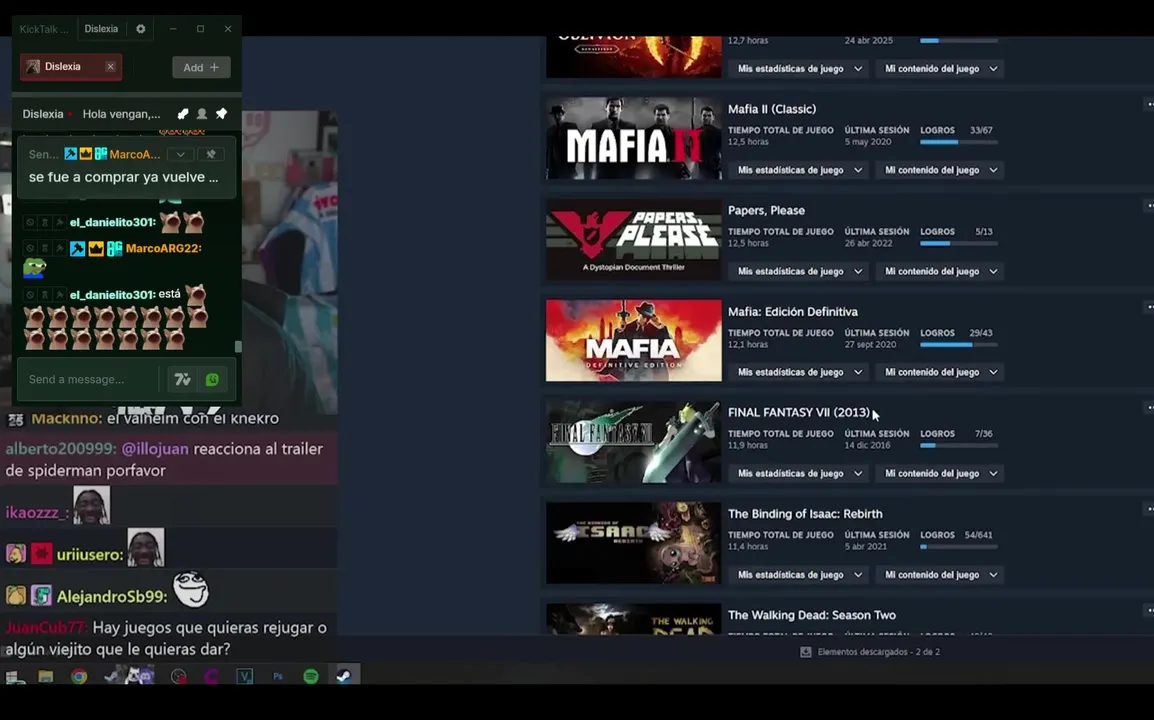
Task: Open File Explorer from the taskbar
Action: 46,676
